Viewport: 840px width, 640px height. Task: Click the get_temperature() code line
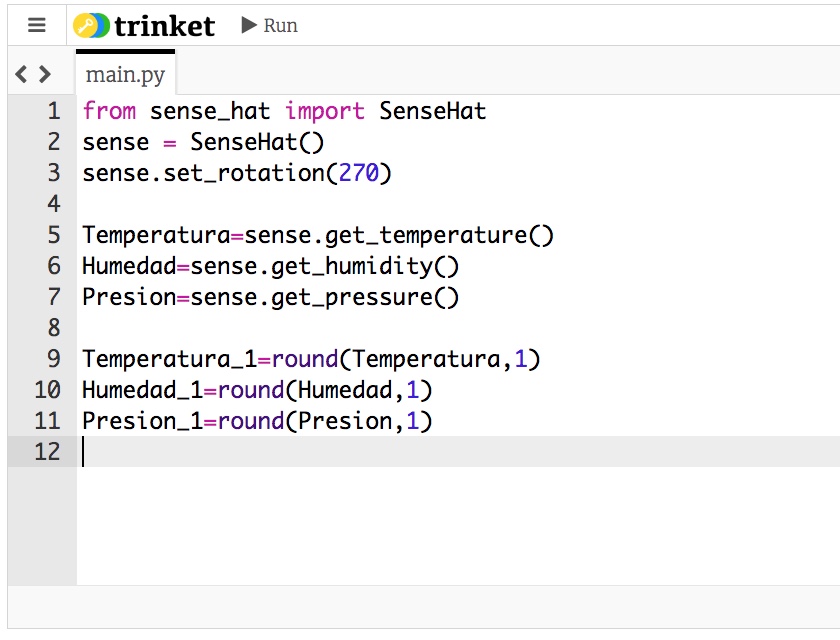click(x=318, y=235)
